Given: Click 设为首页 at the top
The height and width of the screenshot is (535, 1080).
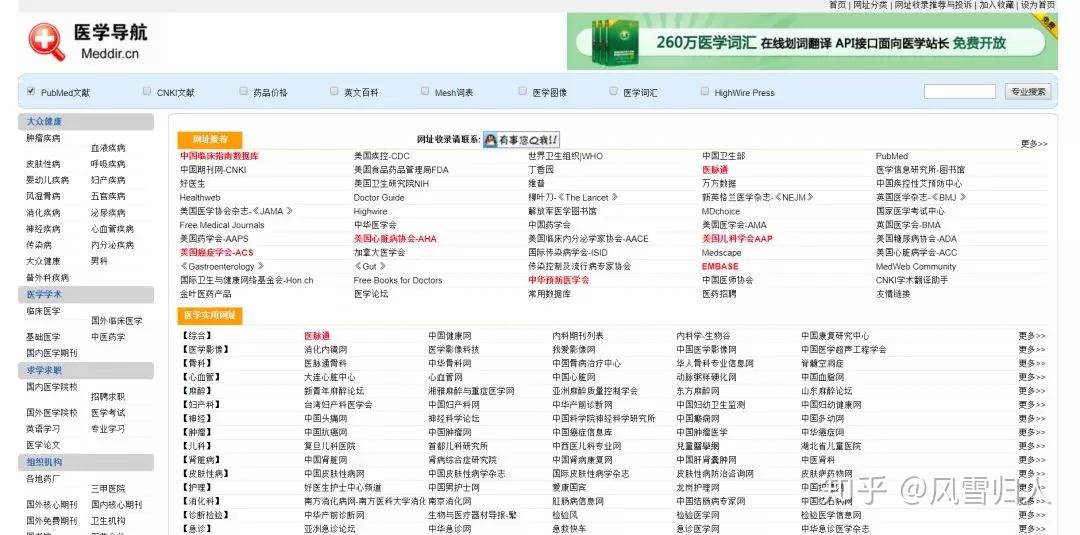Looking at the screenshot, I should point(1038,5).
